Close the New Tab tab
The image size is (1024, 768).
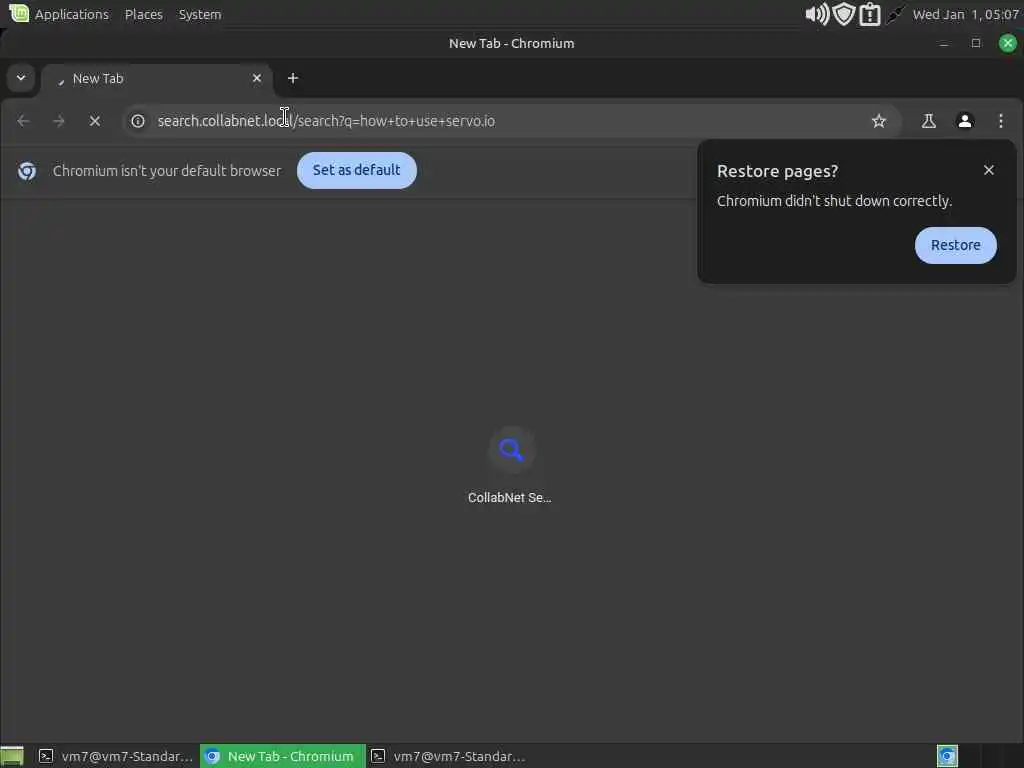(257, 78)
